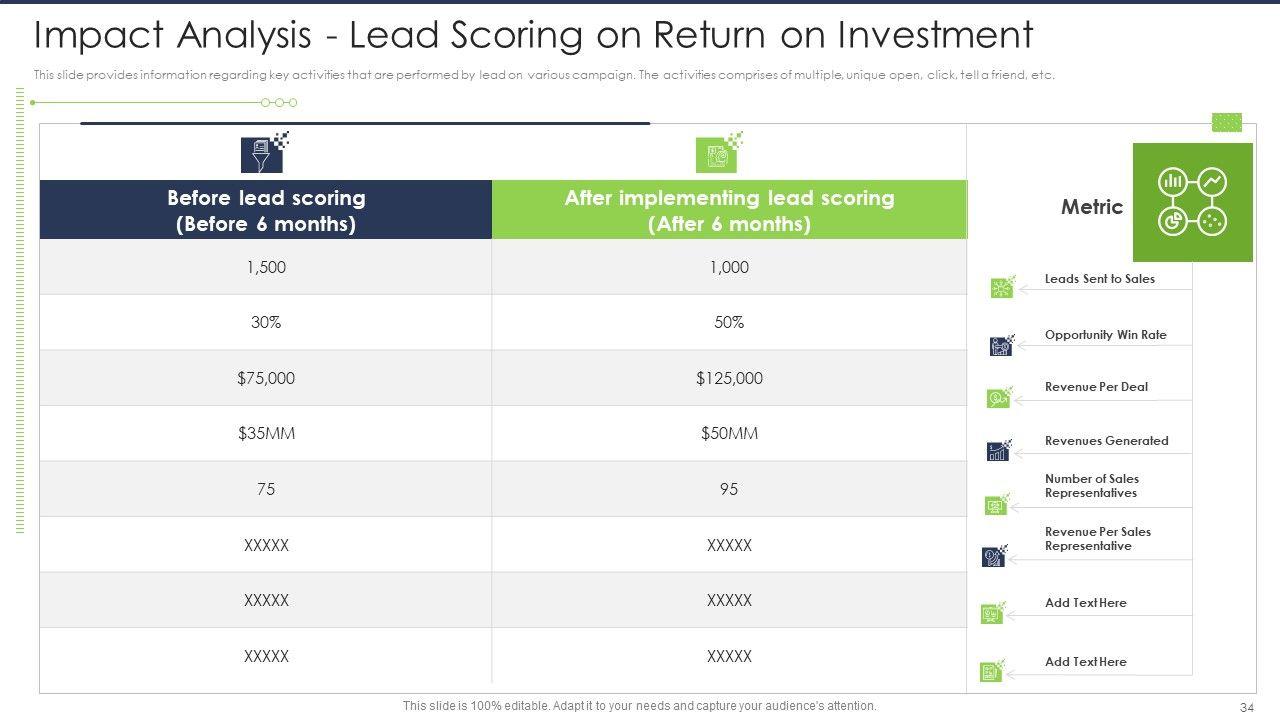Click the icon beside Leads Sent to Sales
Image resolution: width=1280 pixels, height=720 pixels.
click(1002, 288)
